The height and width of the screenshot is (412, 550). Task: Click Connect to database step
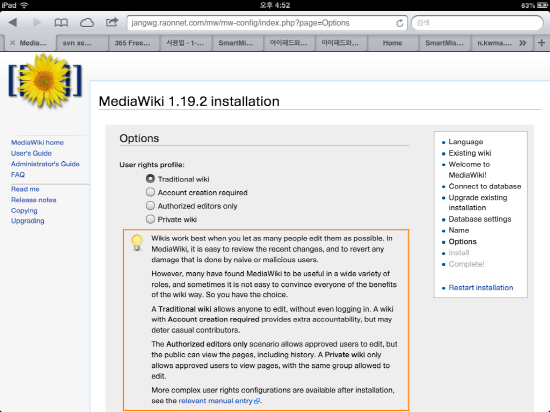click(485, 186)
